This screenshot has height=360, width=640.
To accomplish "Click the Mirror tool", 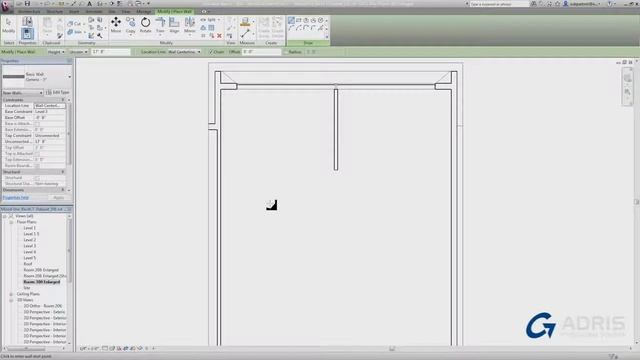I will pyautogui.click(x=189, y=25).
